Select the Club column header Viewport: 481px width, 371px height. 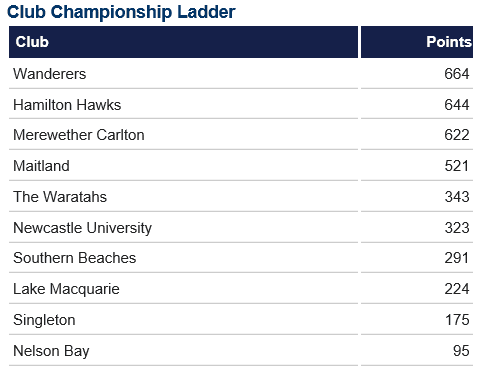point(183,42)
